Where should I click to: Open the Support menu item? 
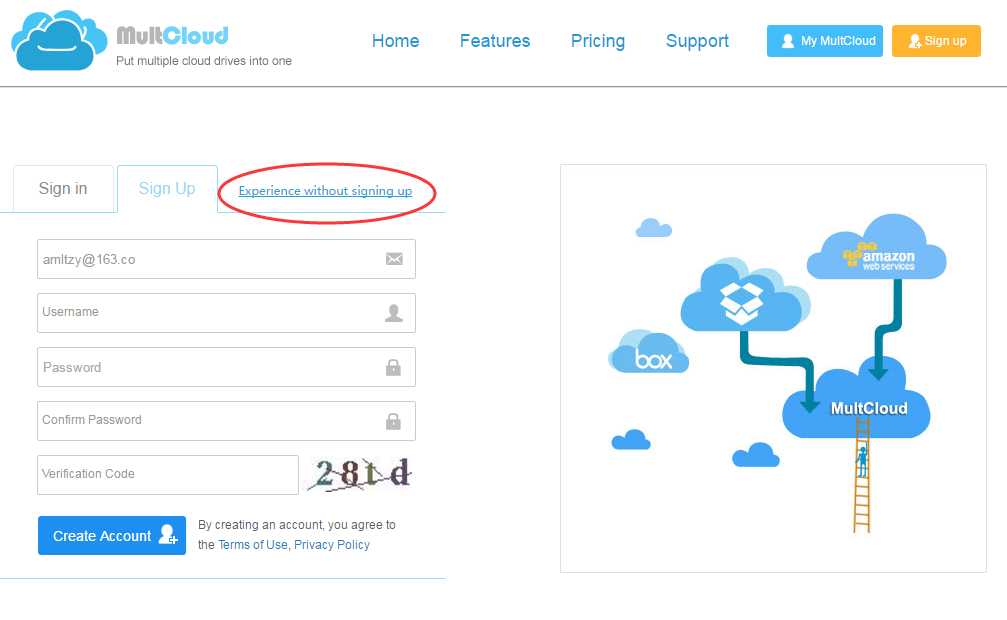click(697, 41)
